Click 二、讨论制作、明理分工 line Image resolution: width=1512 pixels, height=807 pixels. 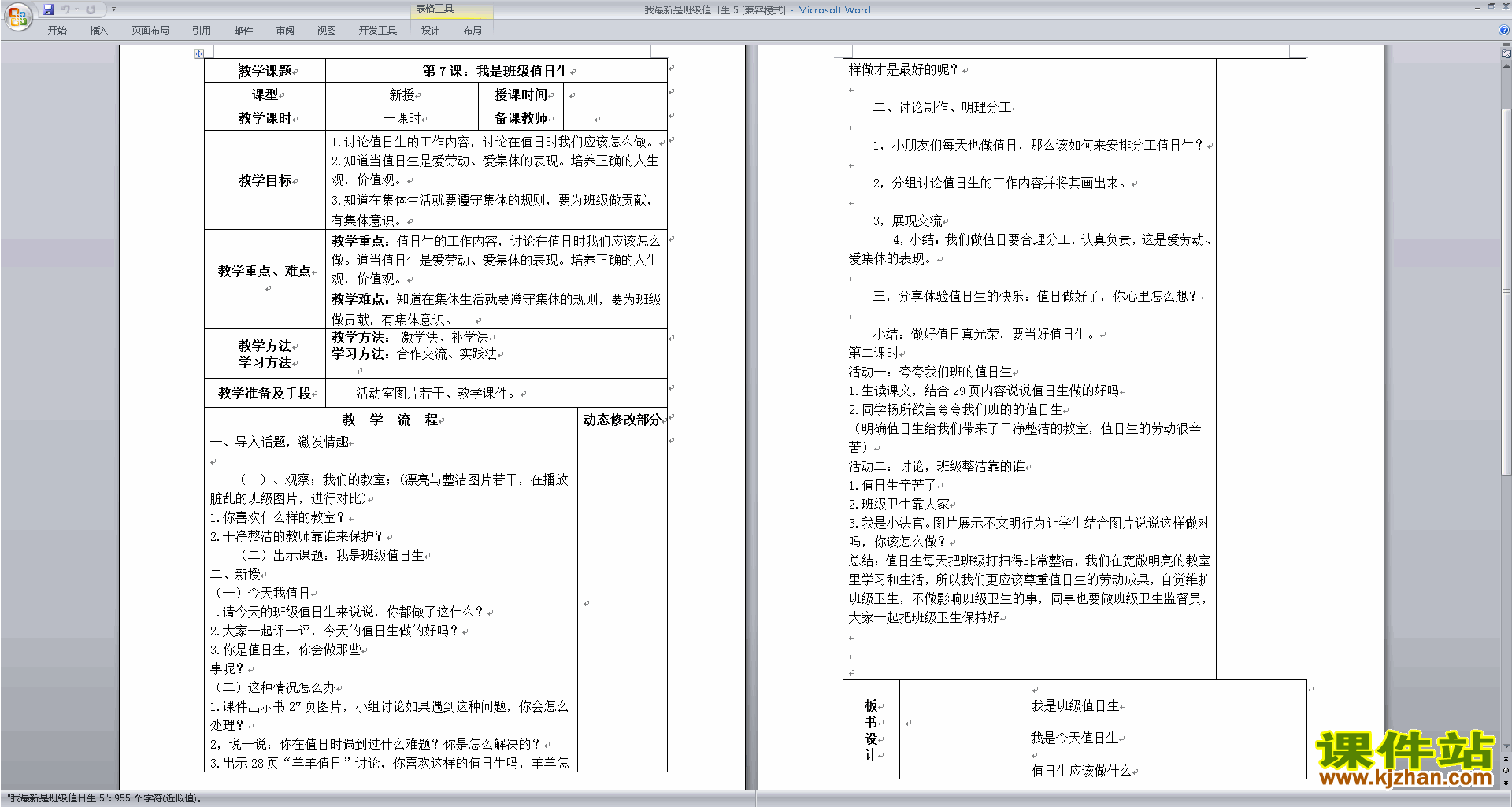[942, 107]
